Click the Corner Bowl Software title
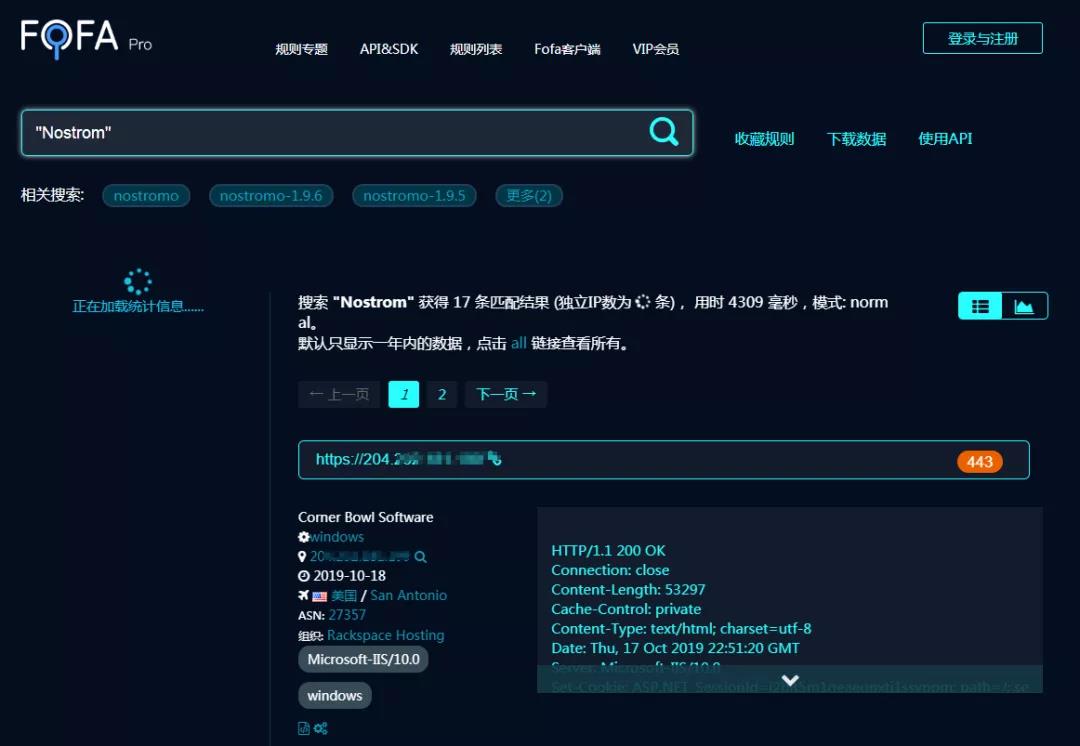This screenshot has width=1080, height=746. [x=366, y=517]
